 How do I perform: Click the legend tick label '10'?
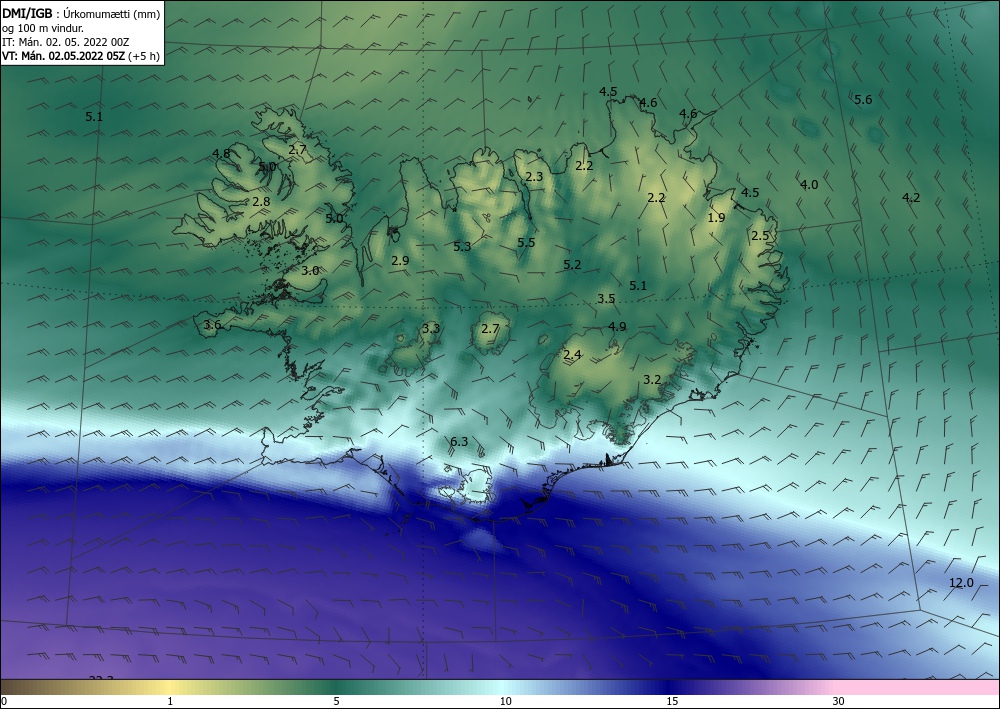pyautogui.click(x=505, y=701)
